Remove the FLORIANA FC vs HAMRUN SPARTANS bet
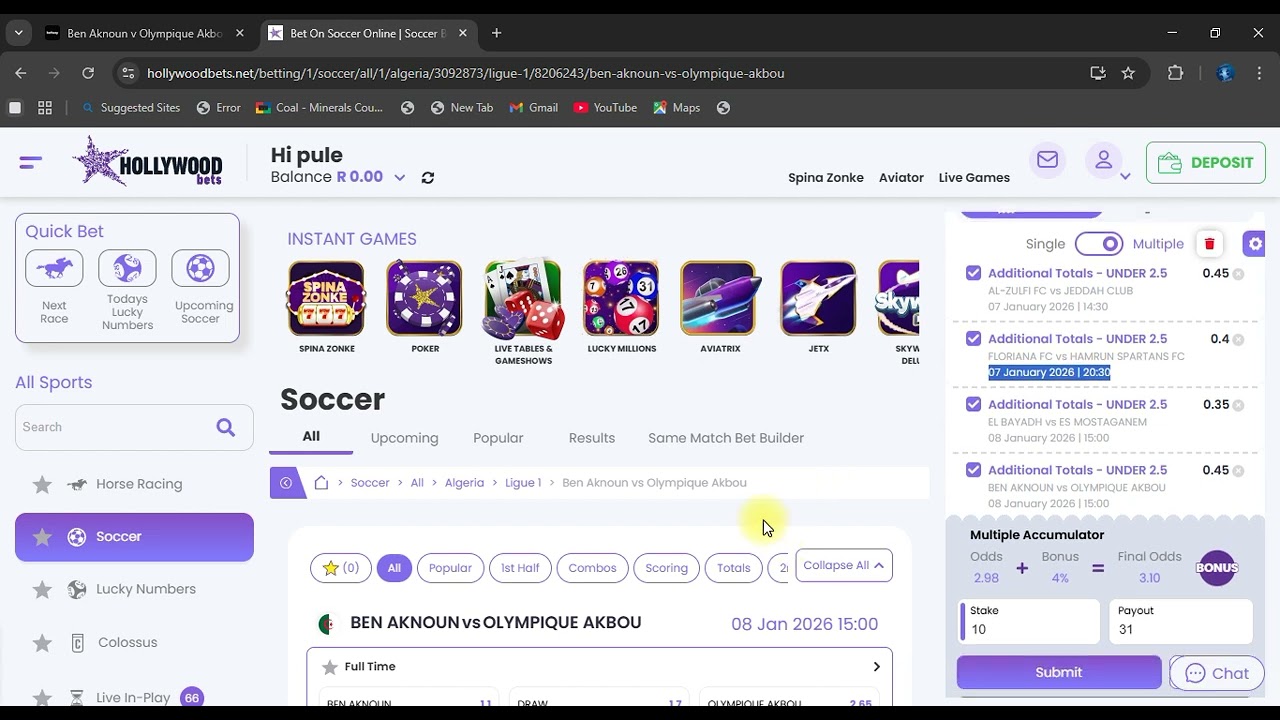Image resolution: width=1280 pixels, height=720 pixels. pyautogui.click(x=1238, y=340)
